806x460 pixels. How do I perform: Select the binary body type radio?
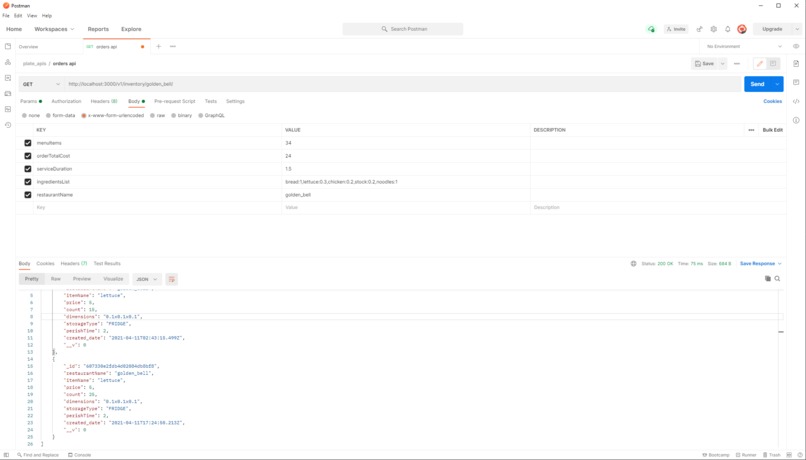[174, 116]
